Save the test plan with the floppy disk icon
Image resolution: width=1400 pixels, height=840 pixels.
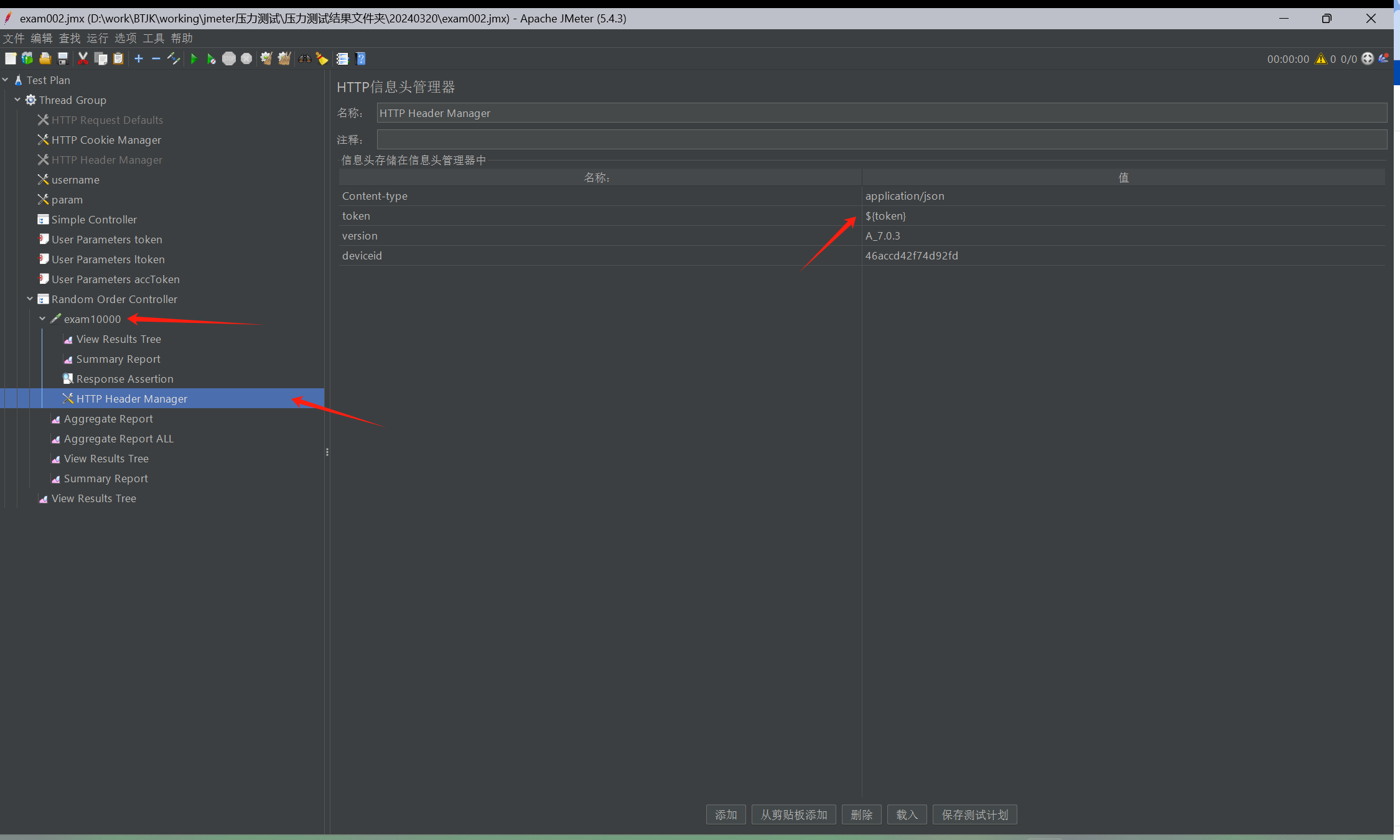click(63, 58)
